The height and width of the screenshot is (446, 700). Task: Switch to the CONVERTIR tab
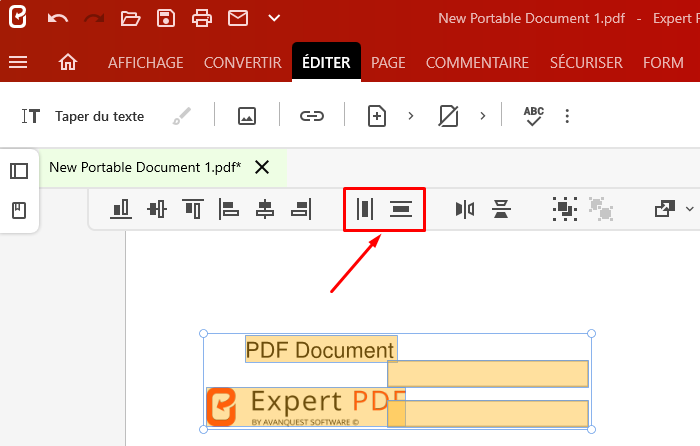243,63
